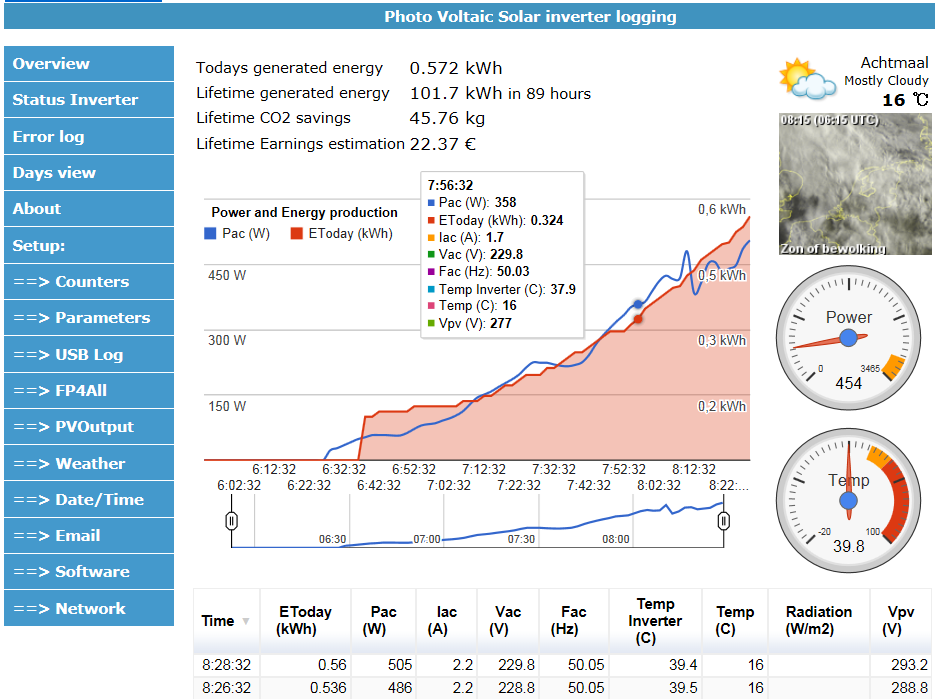949x699 pixels.
Task: Open Parameters setup page
Action: (x=89, y=318)
